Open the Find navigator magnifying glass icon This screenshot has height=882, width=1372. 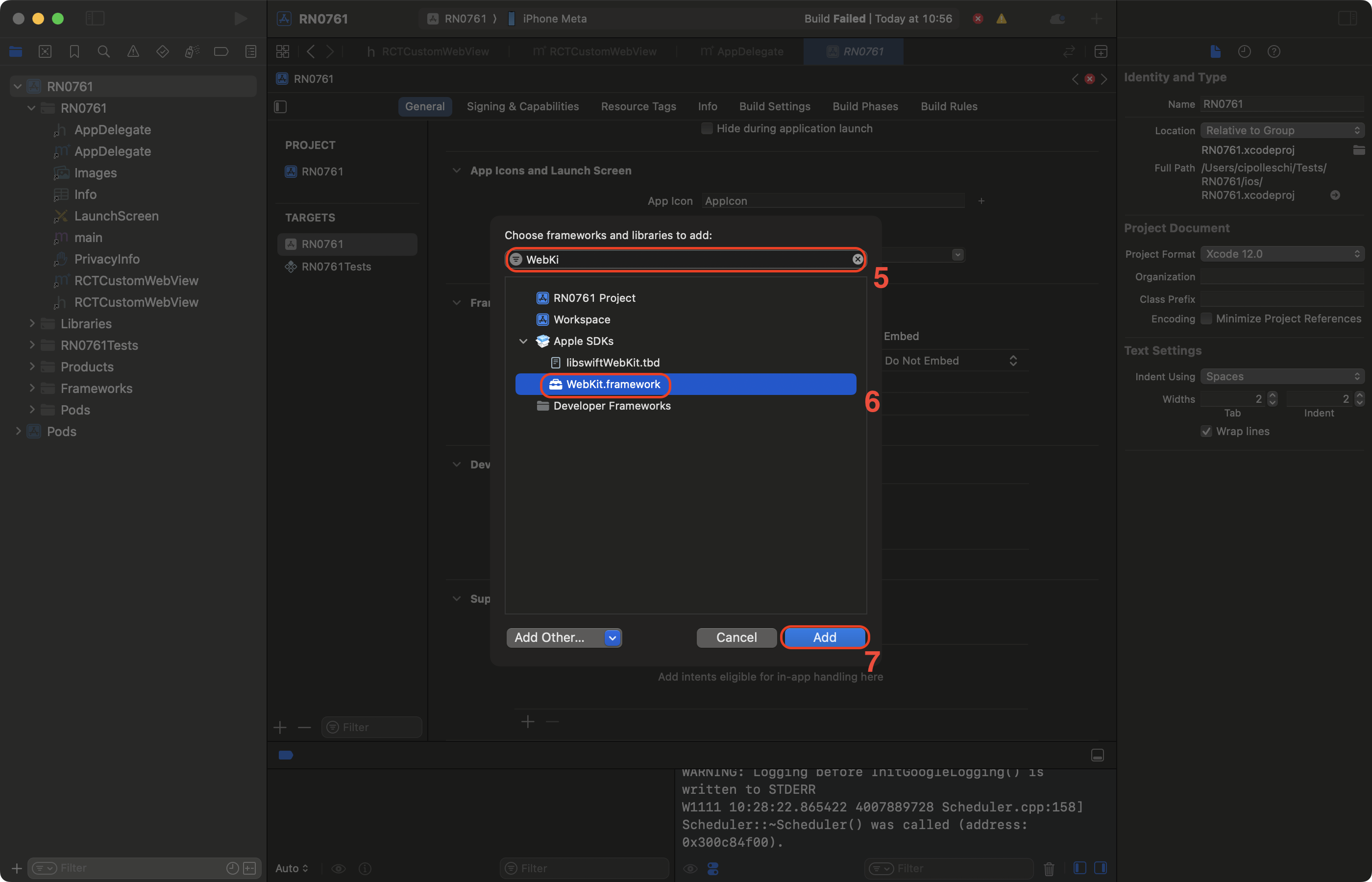pos(104,51)
